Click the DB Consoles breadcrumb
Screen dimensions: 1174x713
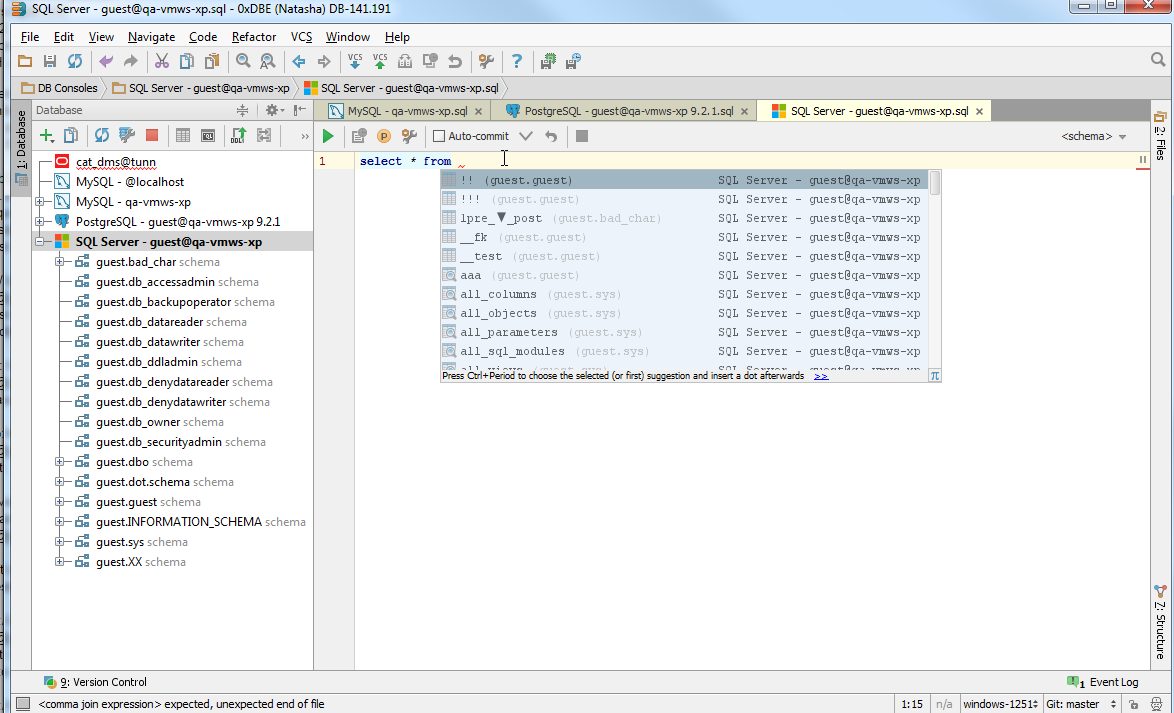[60, 88]
